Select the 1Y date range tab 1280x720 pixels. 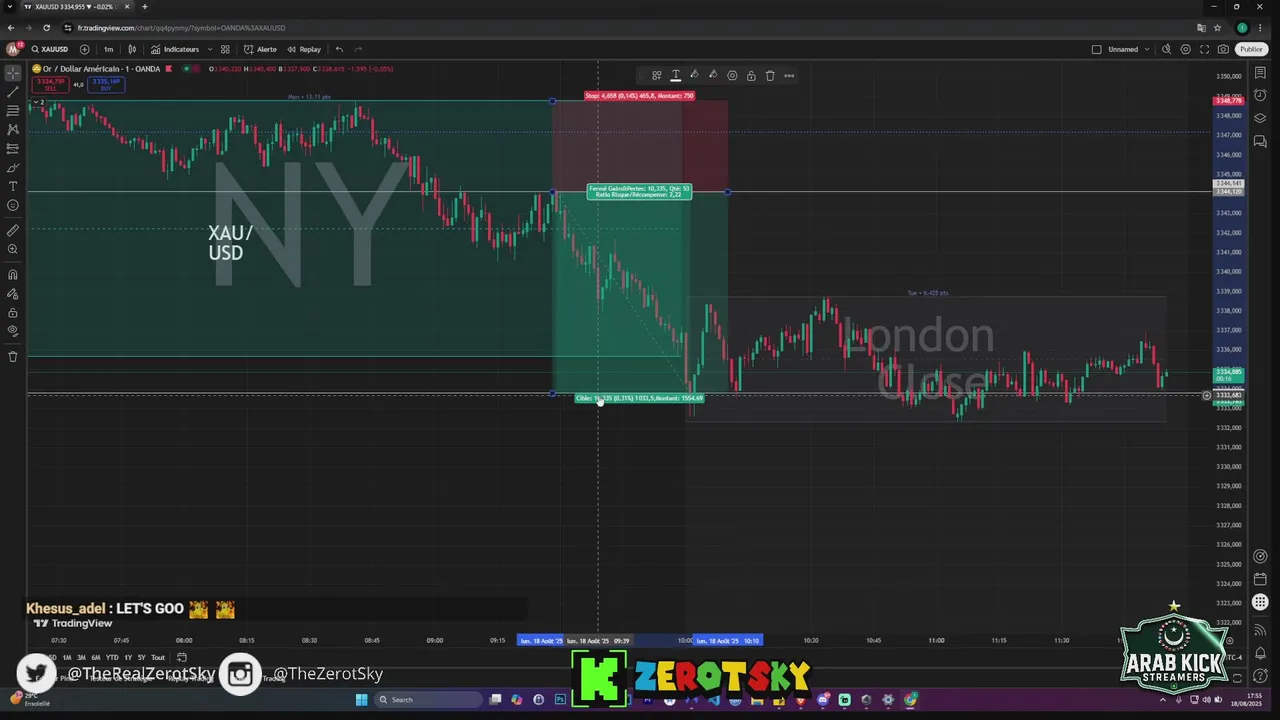pos(128,657)
